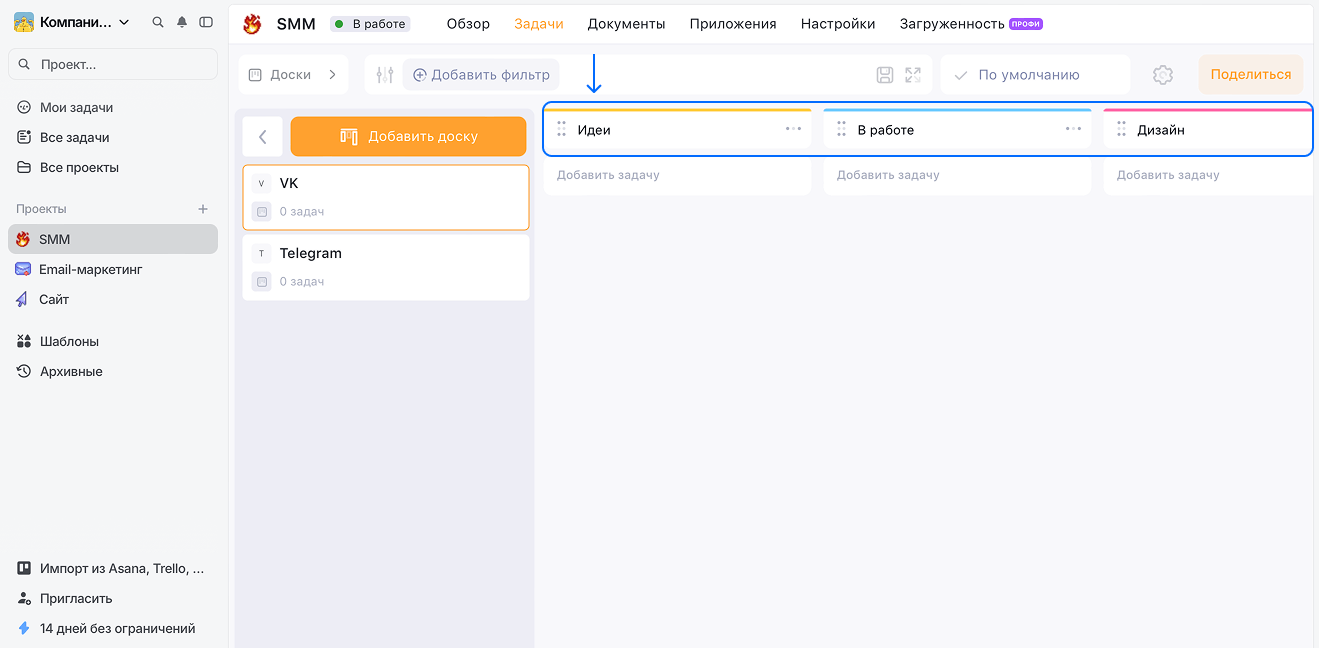The image size is (1319, 648).
Task: Click the ПРОФИ badge
Action: pyautogui.click(x=1026, y=24)
